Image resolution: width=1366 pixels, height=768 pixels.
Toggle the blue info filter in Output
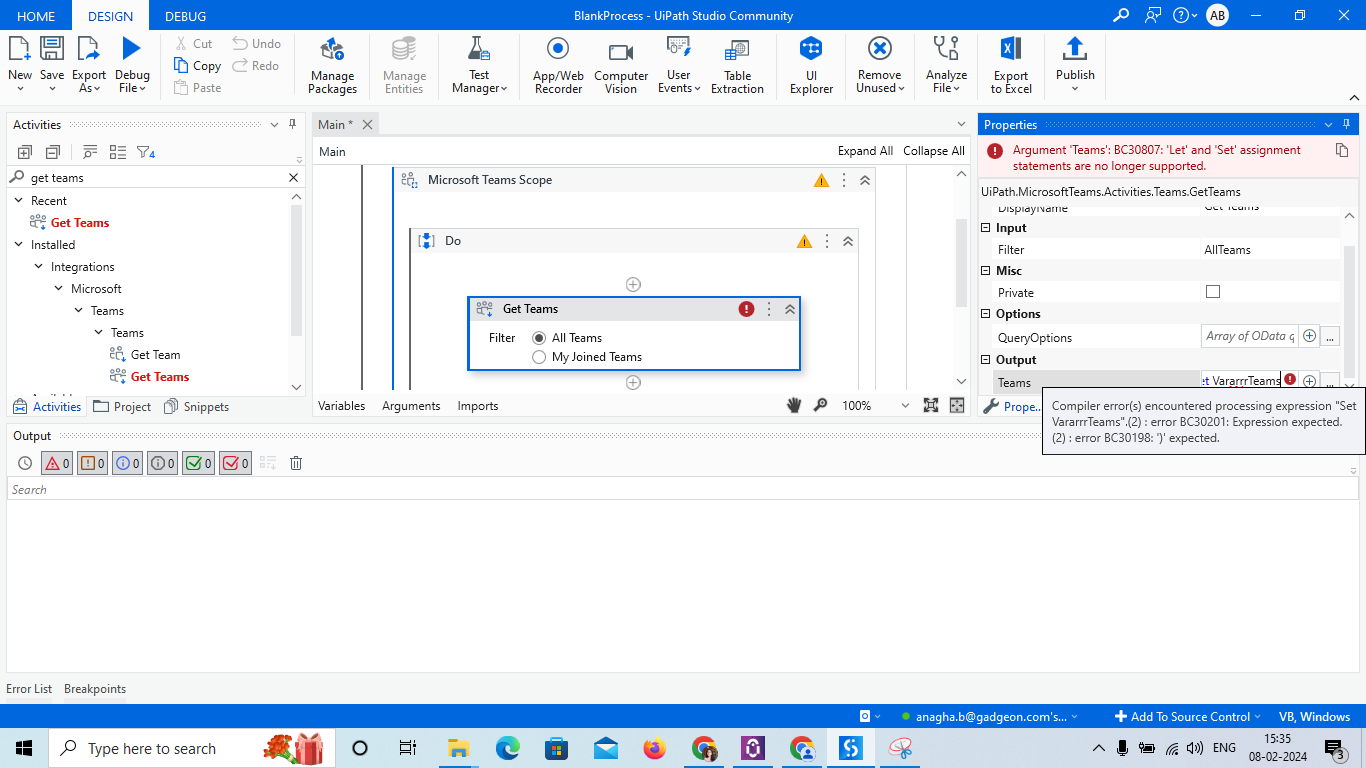coord(127,463)
